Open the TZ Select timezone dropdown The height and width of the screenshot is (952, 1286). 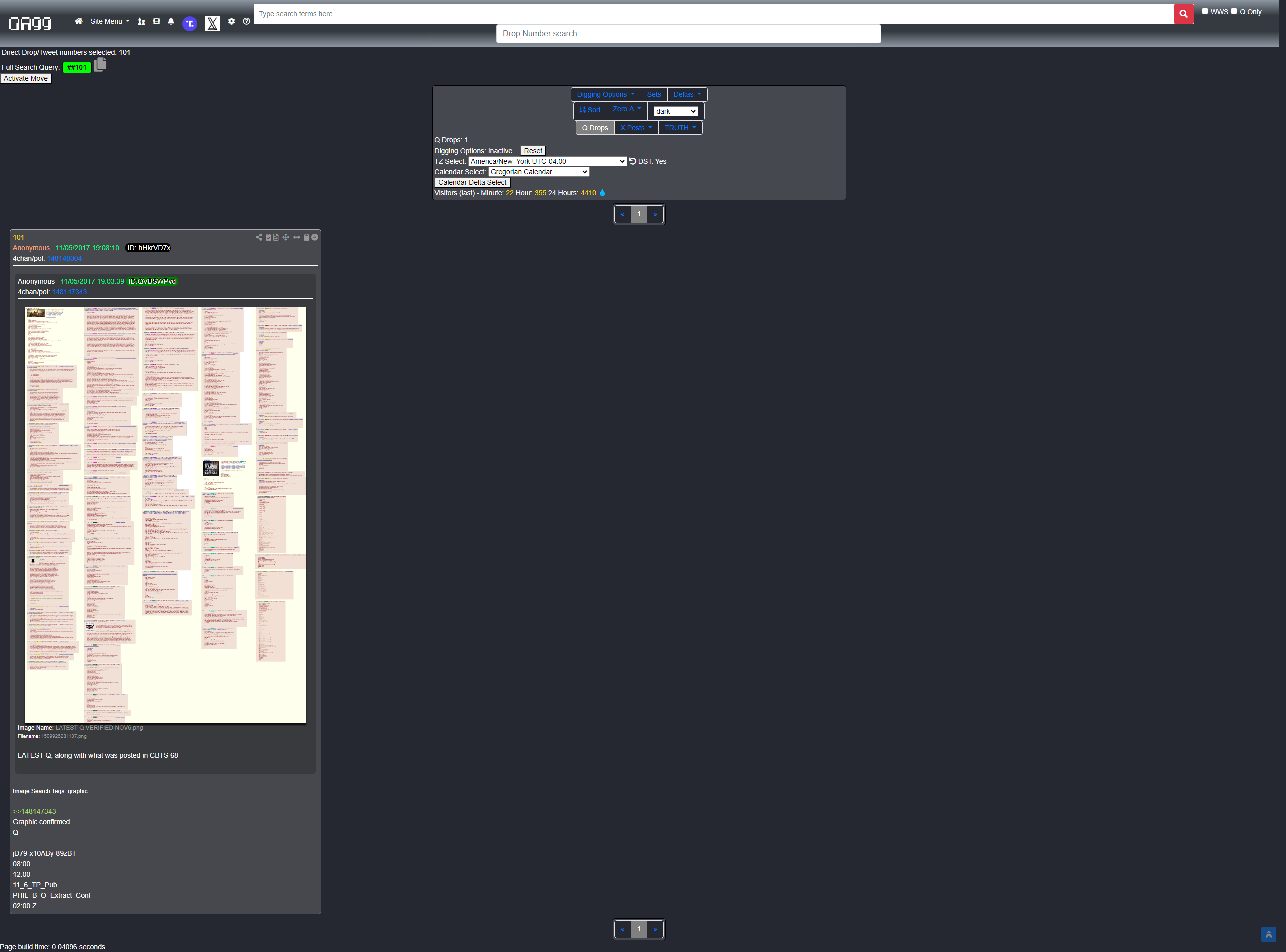pyautogui.click(x=547, y=161)
